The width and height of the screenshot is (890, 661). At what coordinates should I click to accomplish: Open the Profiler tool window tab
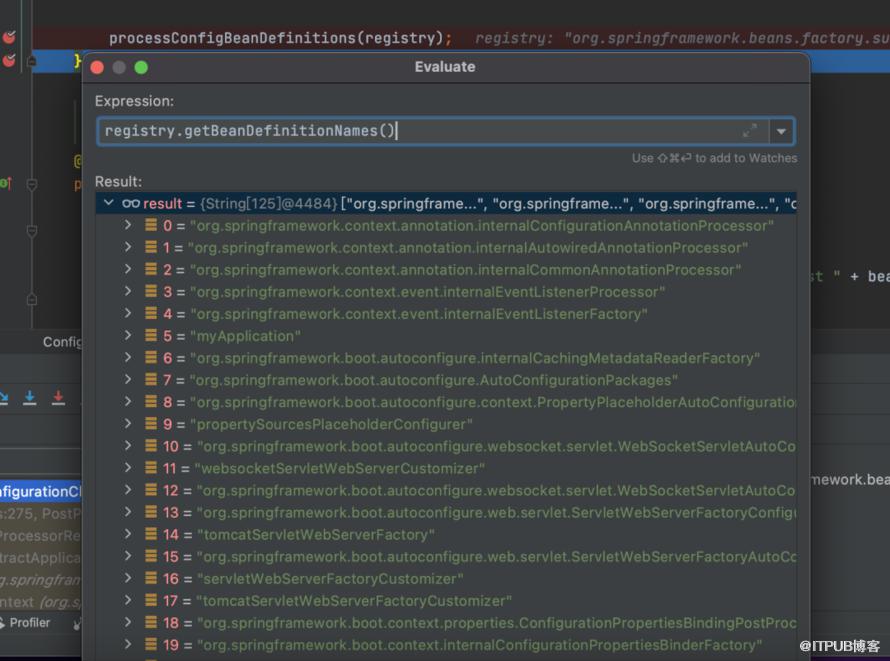point(25,622)
